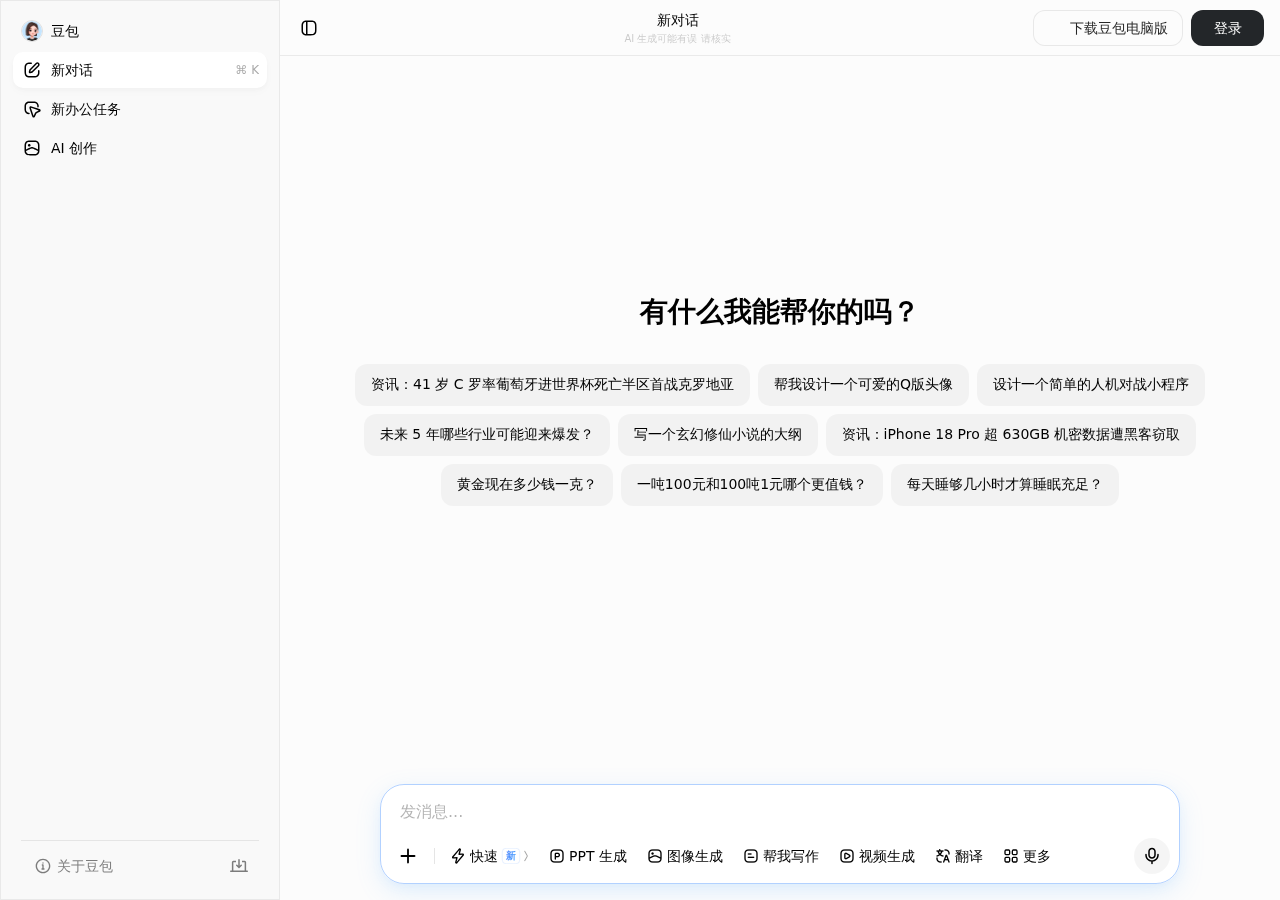Select the PPT 生成 tool
Viewport: 1280px width, 900px height.
coord(588,856)
